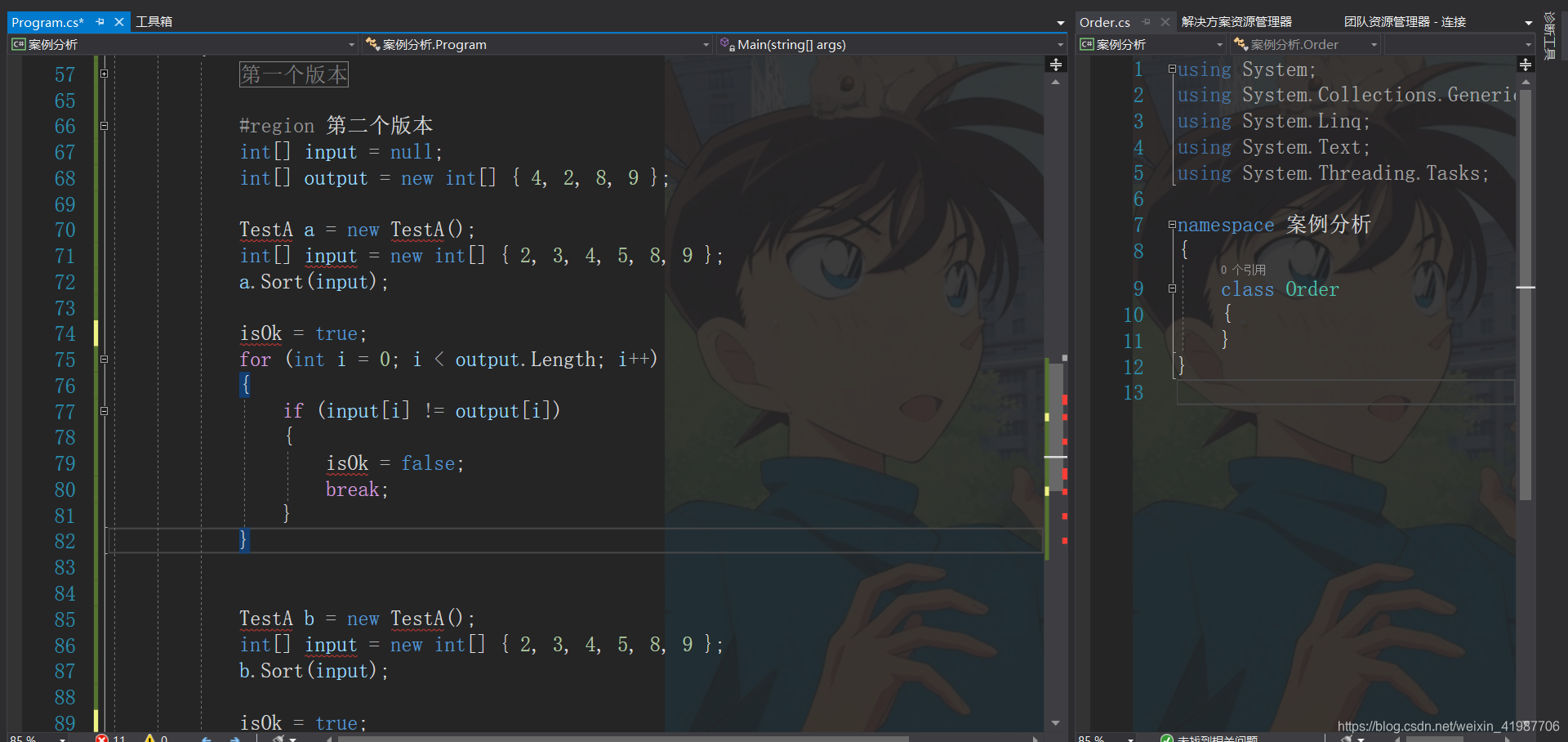Click 'isOk = false;' on line 79
The height and width of the screenshot is (742, 1568).
click(395, 463)
